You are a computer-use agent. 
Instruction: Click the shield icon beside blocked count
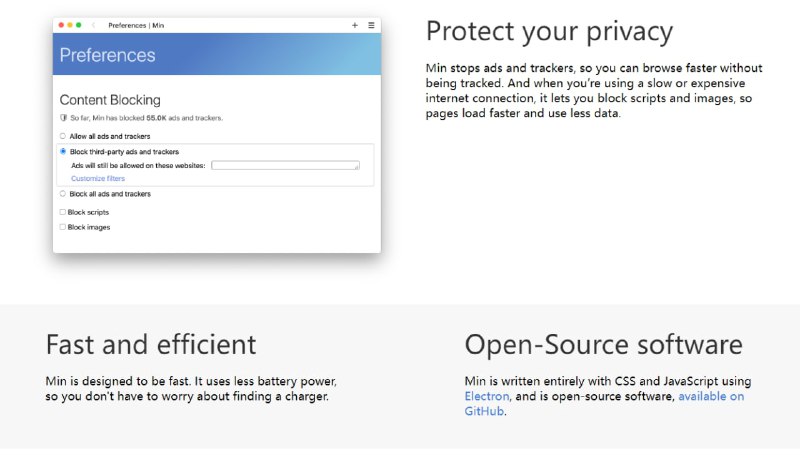tap(63, 118)
